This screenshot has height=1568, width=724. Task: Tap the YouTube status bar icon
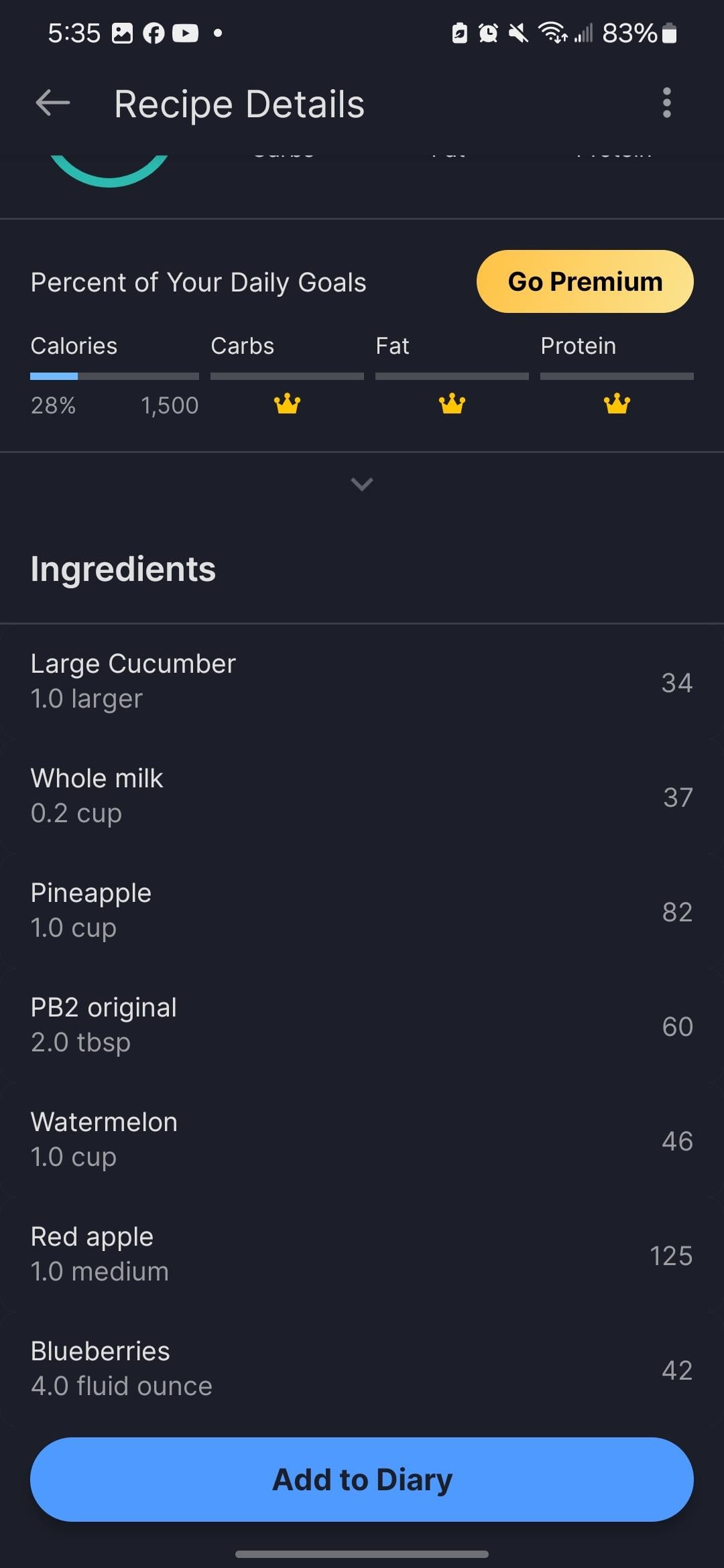tap(186, 33)
